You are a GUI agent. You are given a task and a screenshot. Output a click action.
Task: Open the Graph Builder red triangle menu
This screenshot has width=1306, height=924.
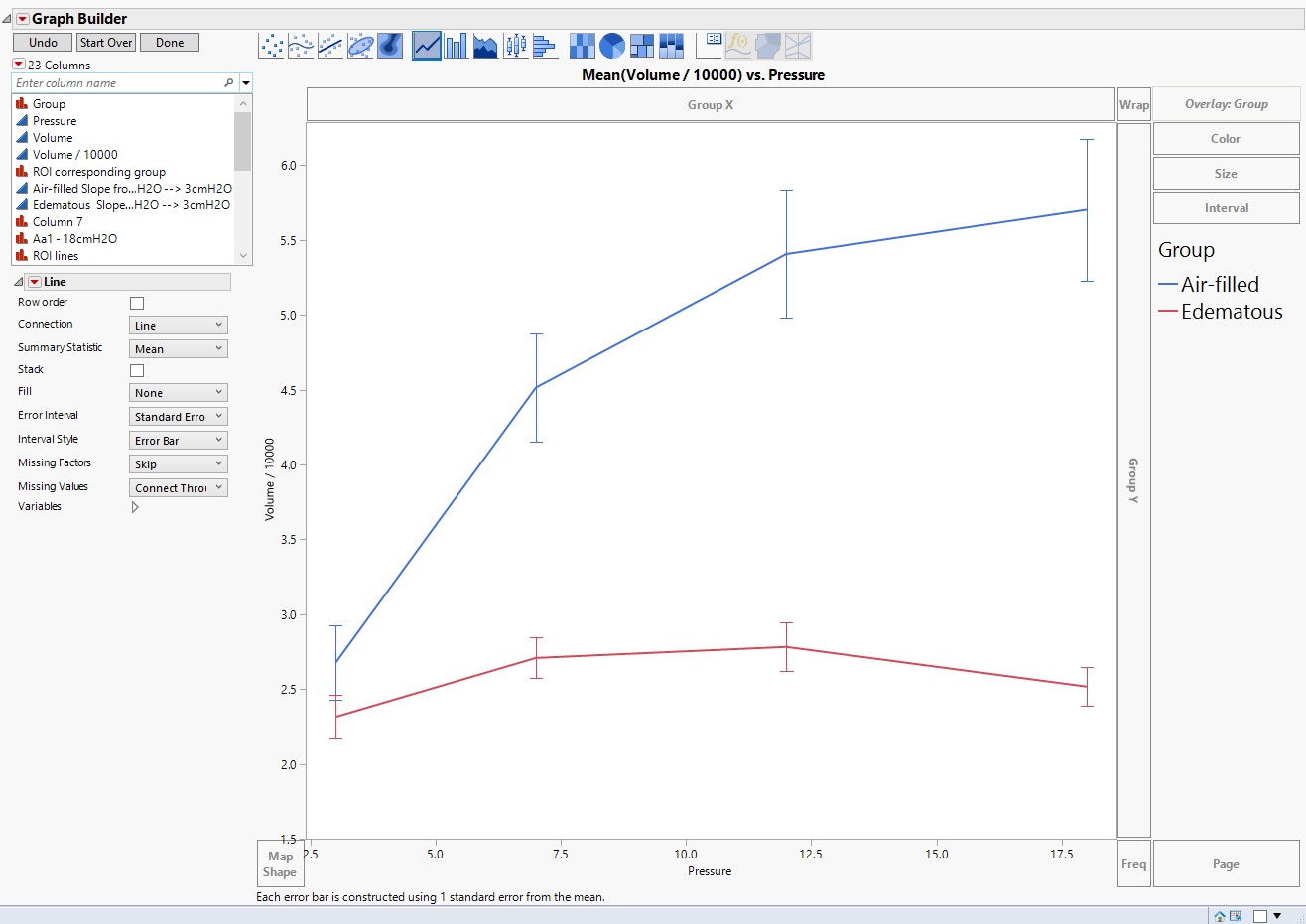click(x=22, y=19)
